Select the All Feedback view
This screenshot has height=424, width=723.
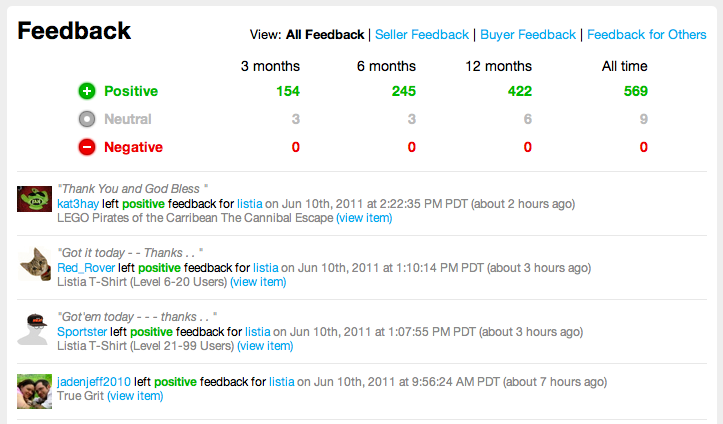[x=325, y=35]
